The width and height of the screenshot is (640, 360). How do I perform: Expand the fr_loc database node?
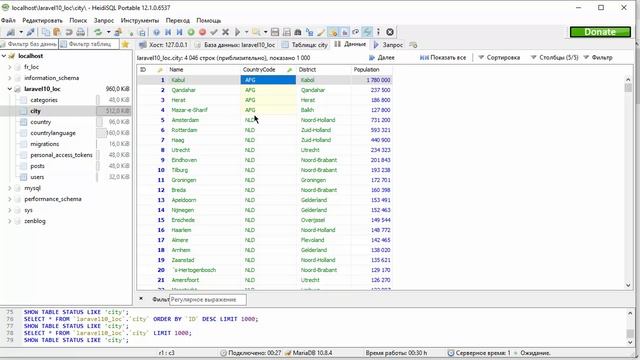click(x=10, y=67)
